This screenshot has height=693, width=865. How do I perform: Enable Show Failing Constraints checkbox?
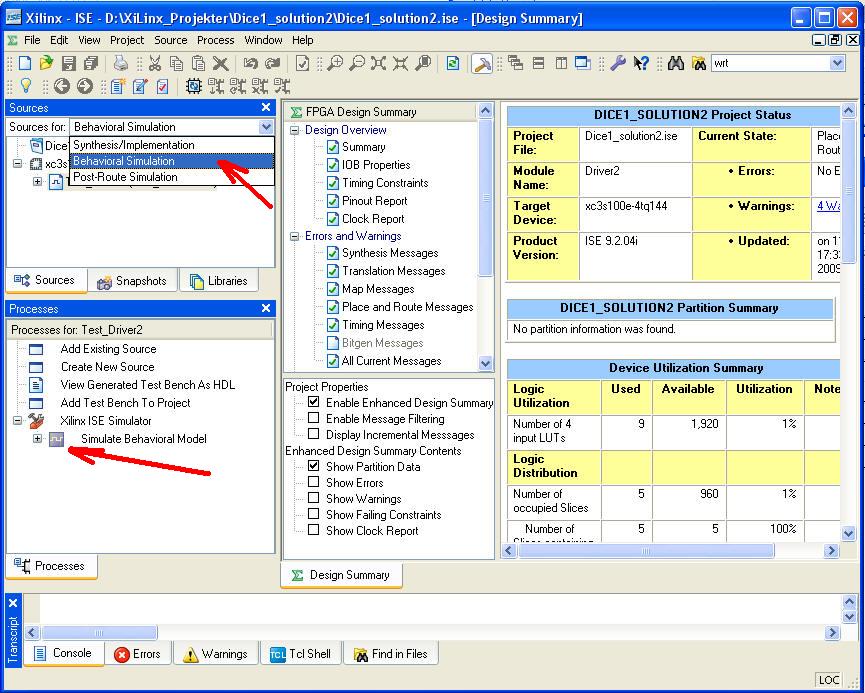point(313,514)
